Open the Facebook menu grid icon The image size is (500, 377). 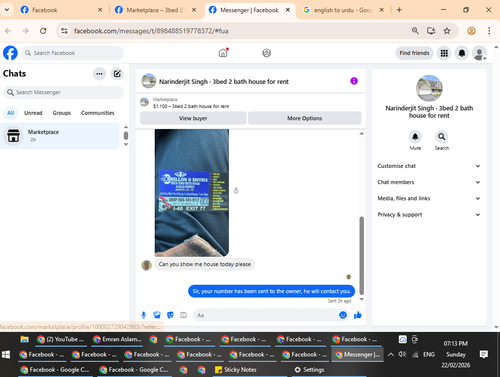444,53
